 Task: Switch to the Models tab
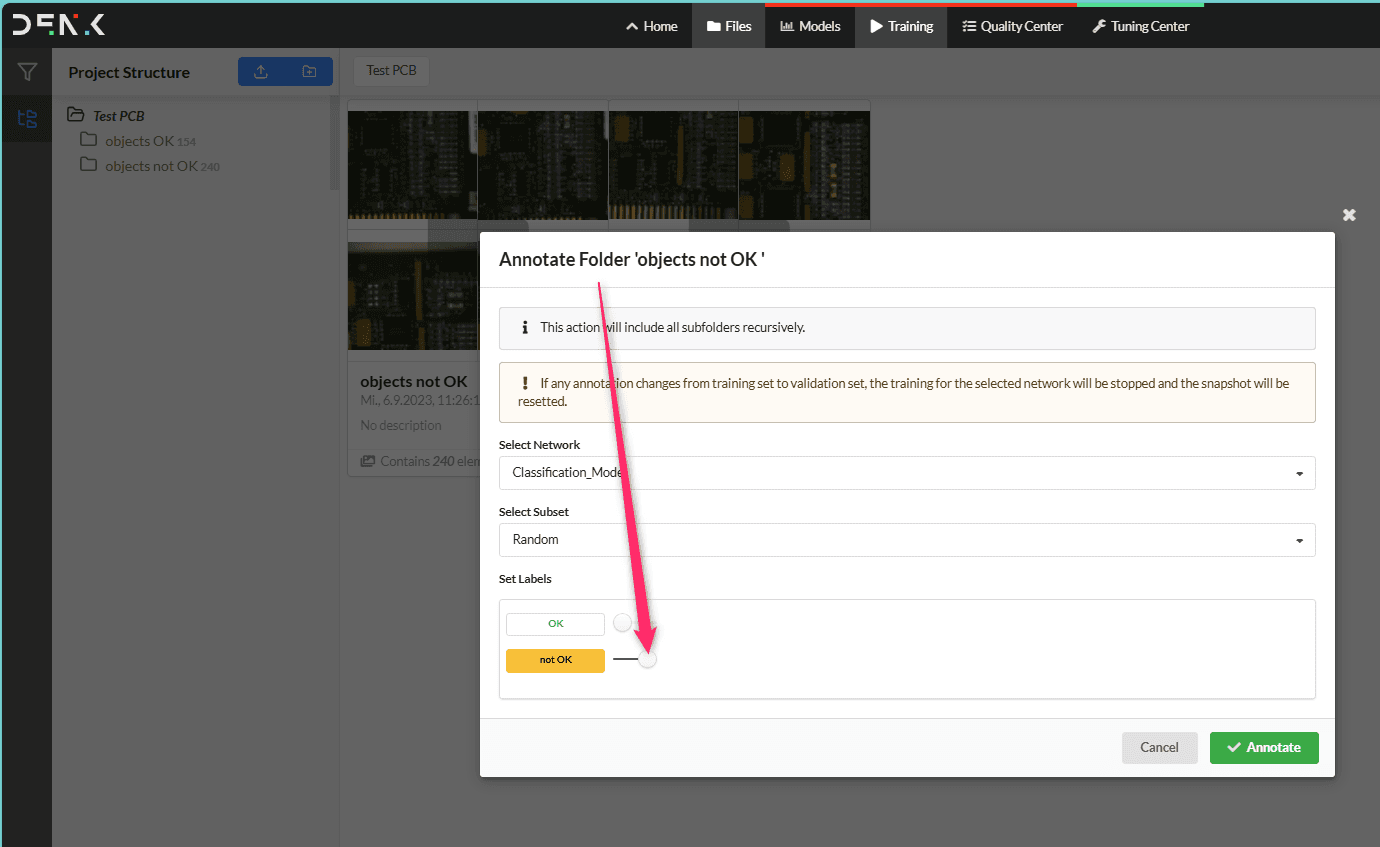point(810,26)
